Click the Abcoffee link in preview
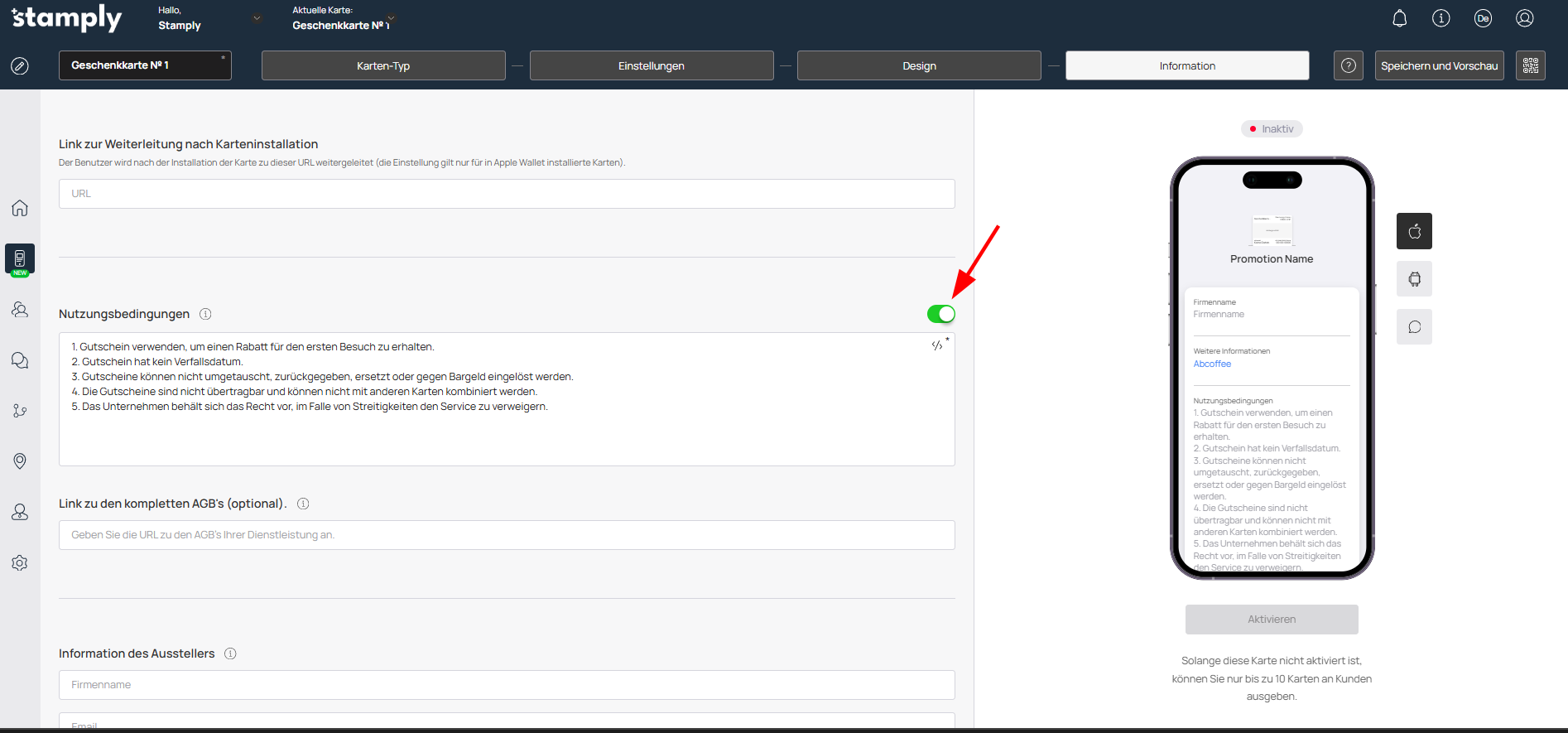 click(x=1212, y=364)
